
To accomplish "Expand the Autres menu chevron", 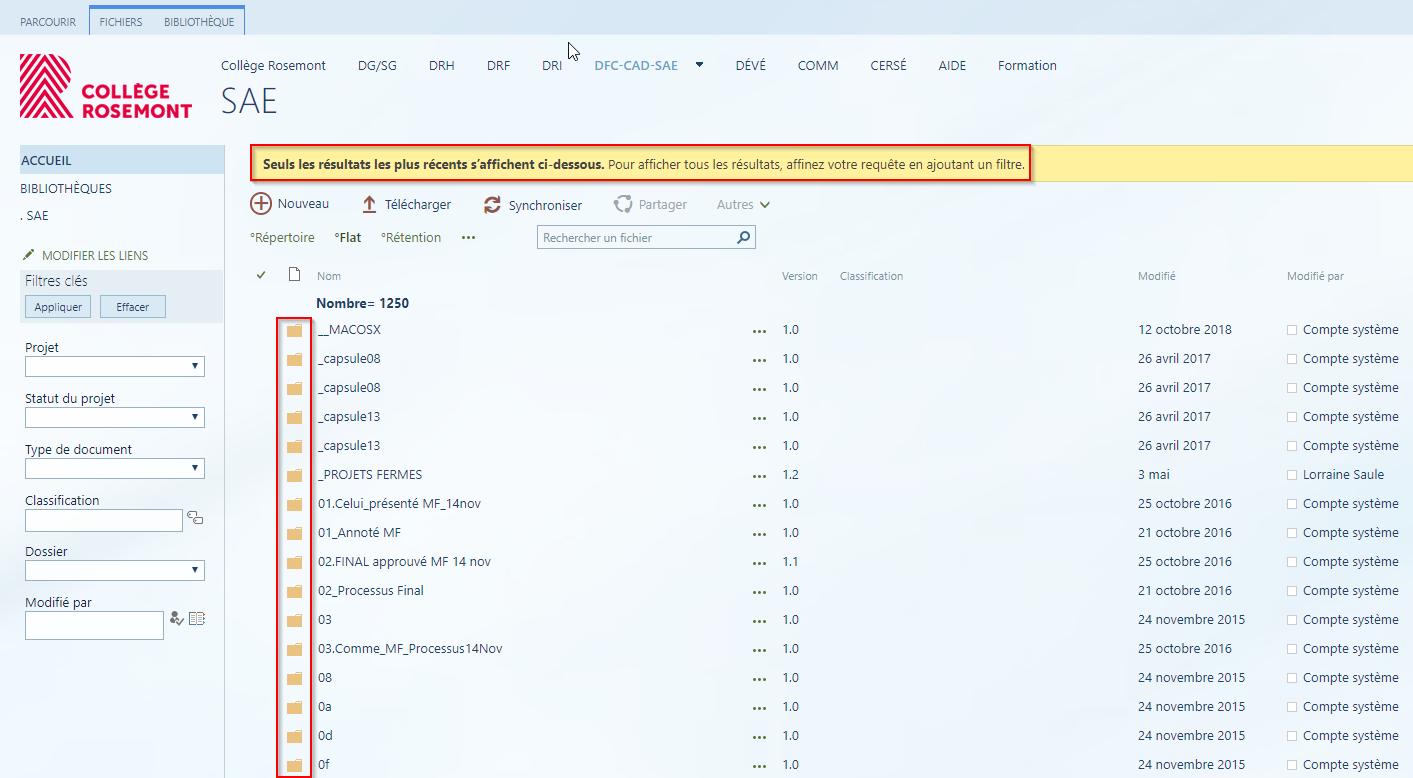I will (x=765, y=205).
